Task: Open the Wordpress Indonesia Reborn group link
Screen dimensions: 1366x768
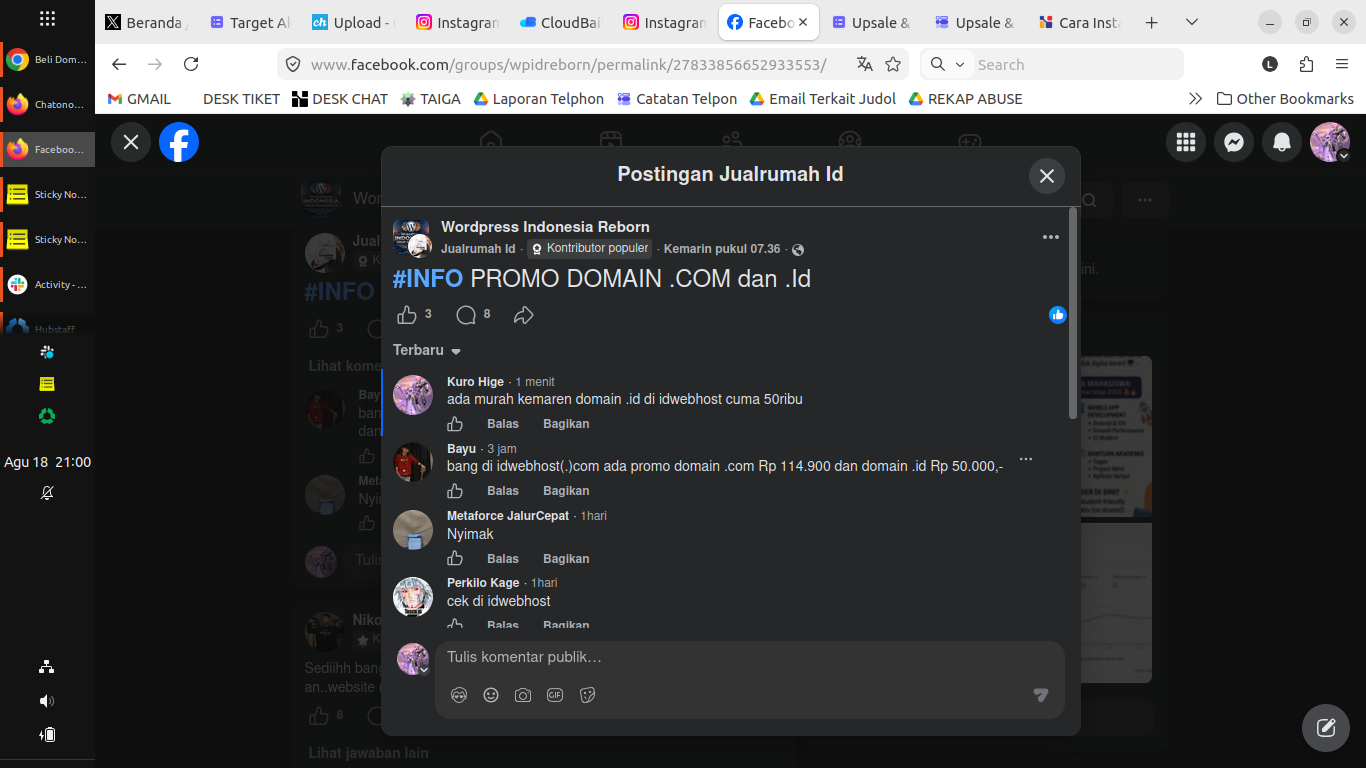Action: coord(545,227)
